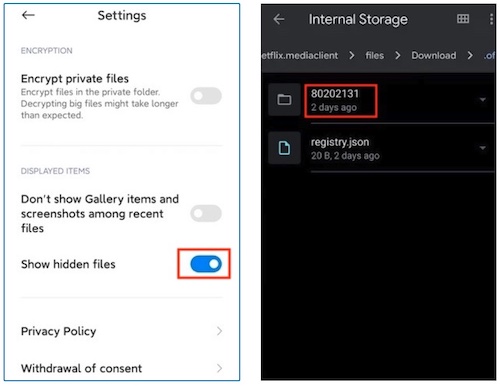Jump to etflix.mediaclient breadcrumb
The width and height of the screenshot is (500, 386).
point(300,55)
